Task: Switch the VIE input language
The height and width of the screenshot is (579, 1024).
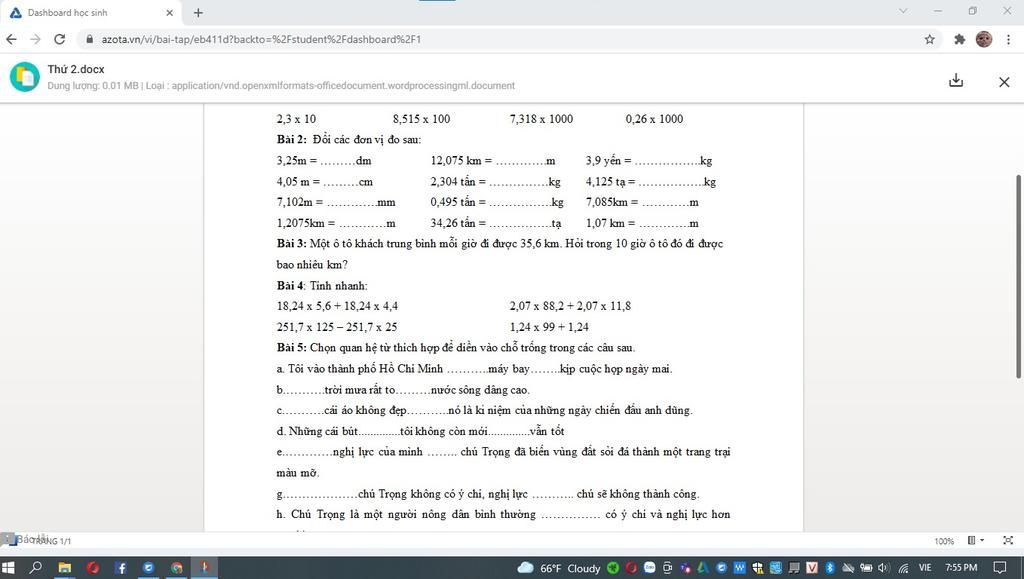Action: click(925, 568)
